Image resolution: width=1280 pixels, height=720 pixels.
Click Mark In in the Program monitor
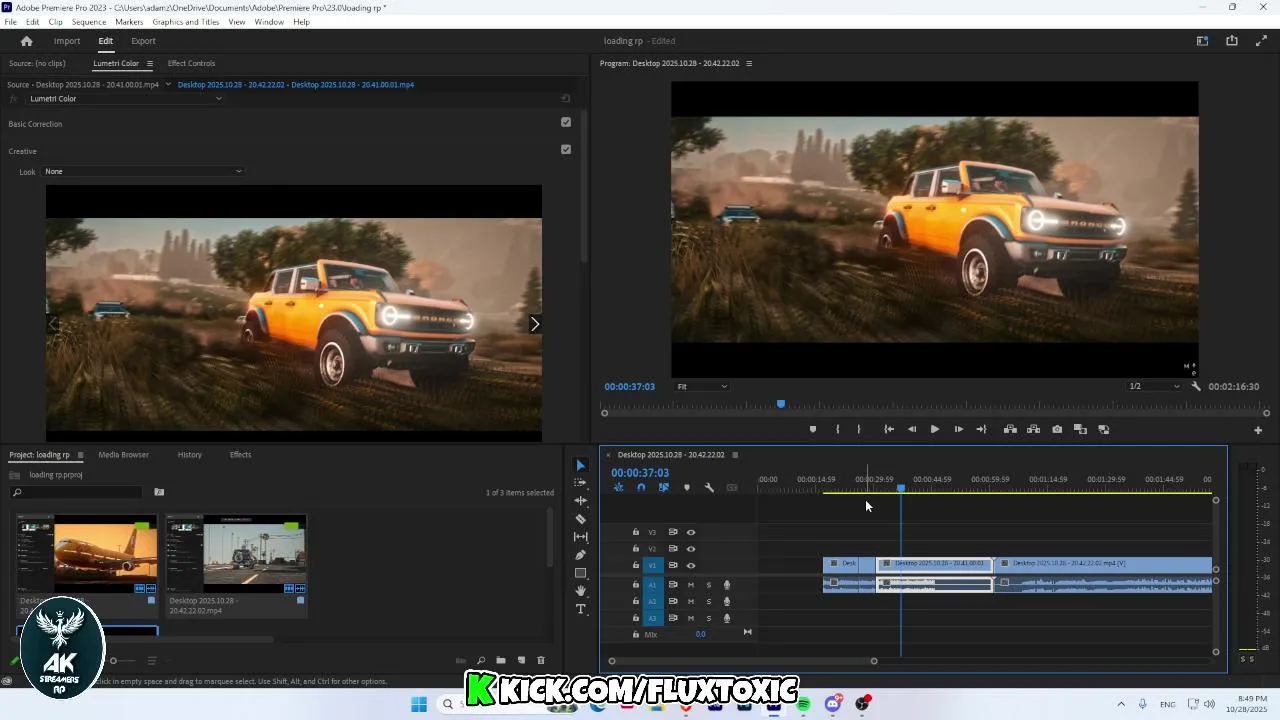point(837,430)
